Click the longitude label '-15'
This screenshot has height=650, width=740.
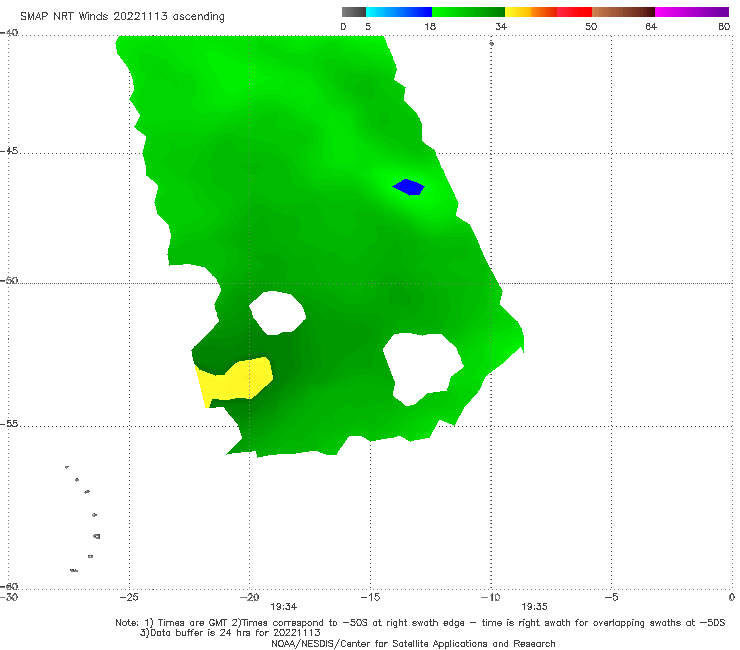pyautogui.click(x=370, y=597)
